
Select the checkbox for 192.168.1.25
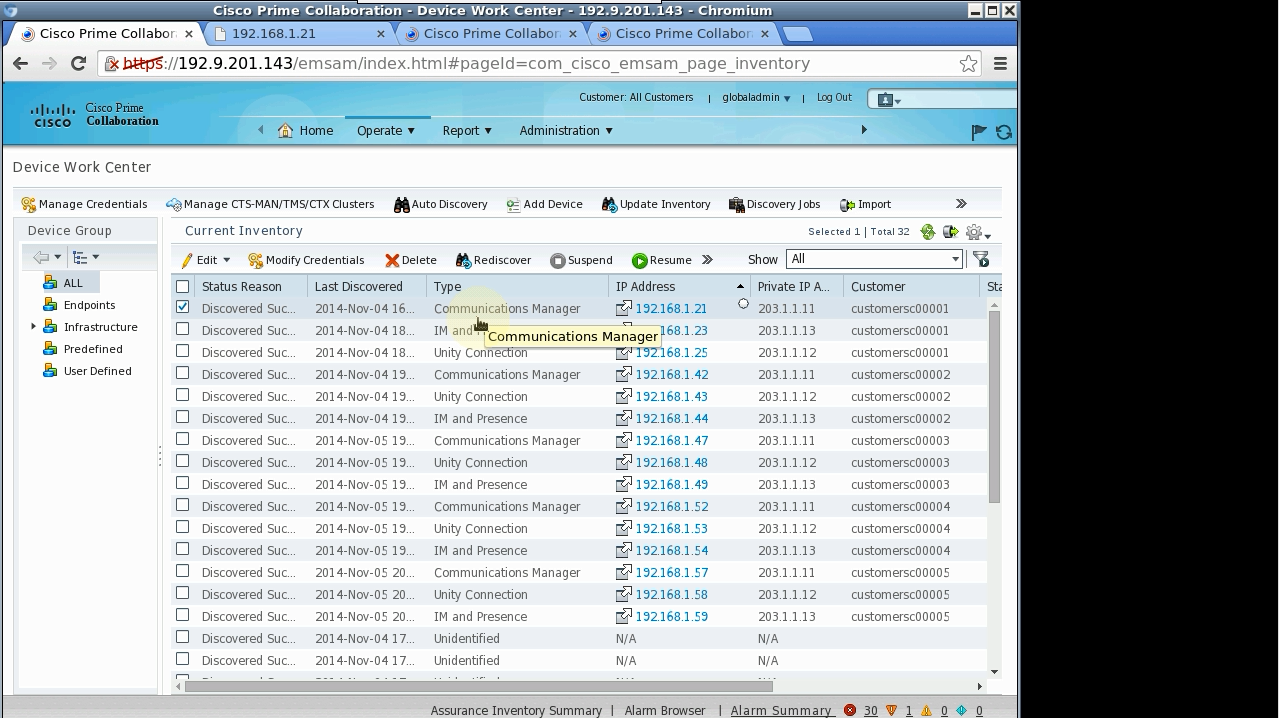[182, 351]
